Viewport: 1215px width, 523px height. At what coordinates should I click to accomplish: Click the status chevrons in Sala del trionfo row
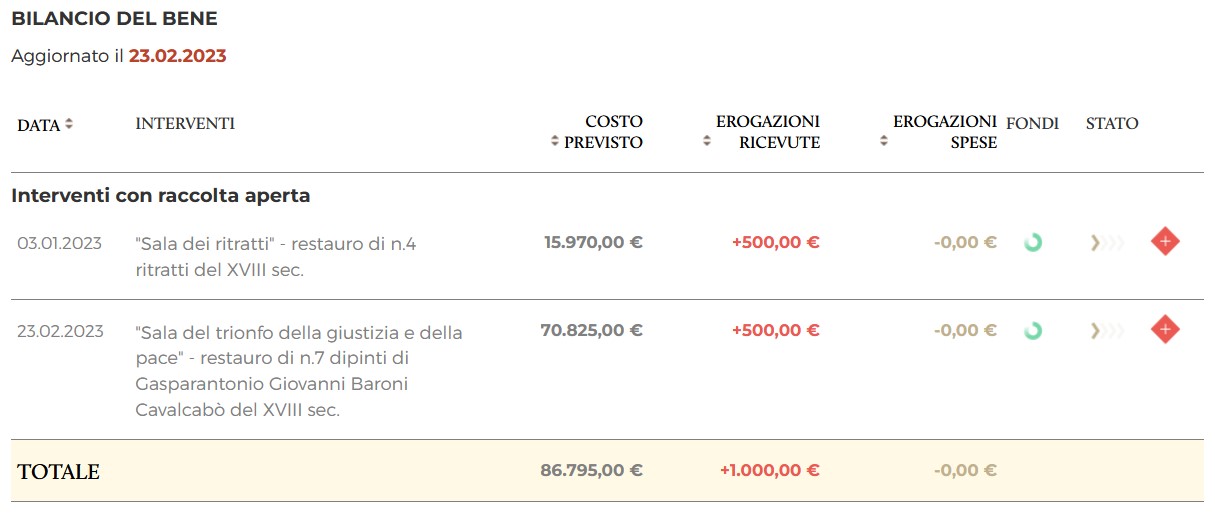click(x=1106, y=330)
